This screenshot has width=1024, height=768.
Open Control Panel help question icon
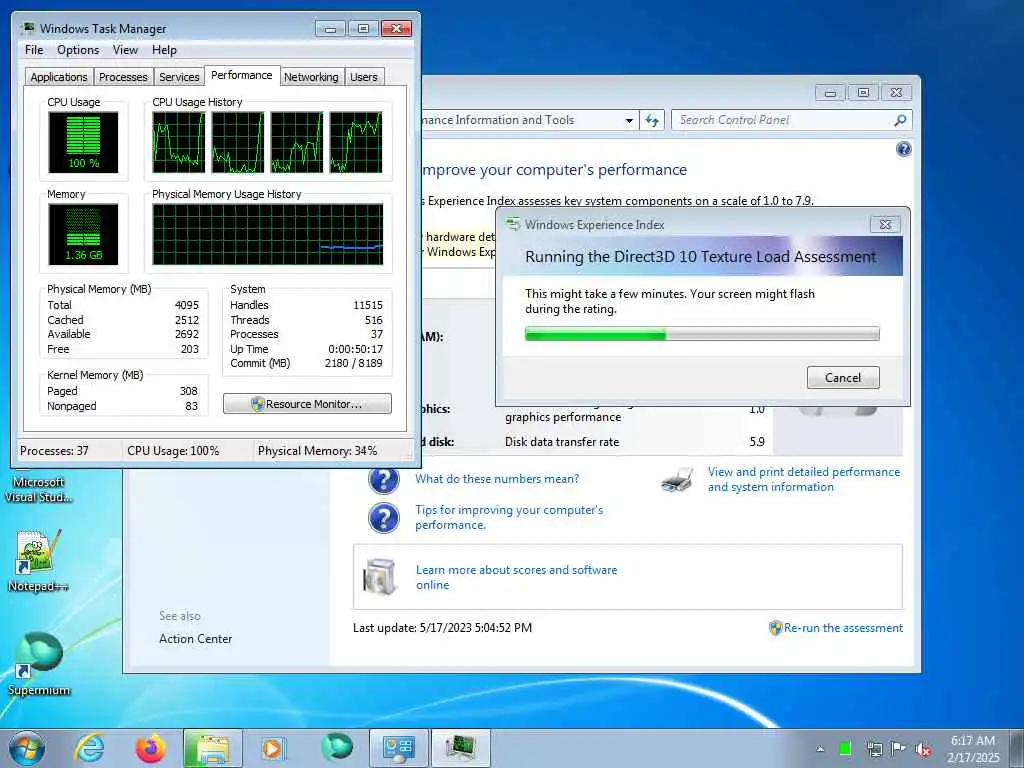(903, 150)
